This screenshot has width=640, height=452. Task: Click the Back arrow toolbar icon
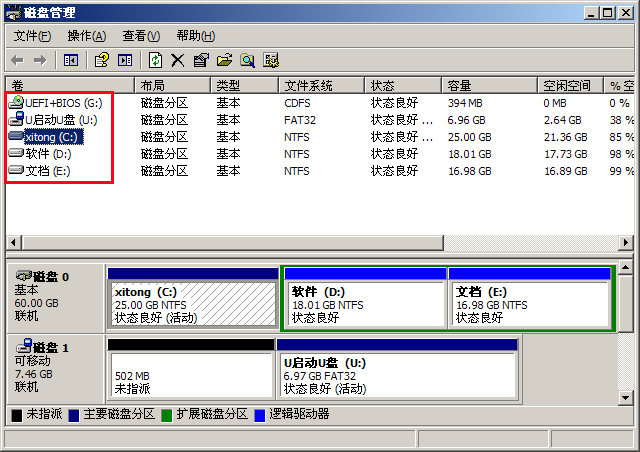pyautogui.click(x=17, y=60)
